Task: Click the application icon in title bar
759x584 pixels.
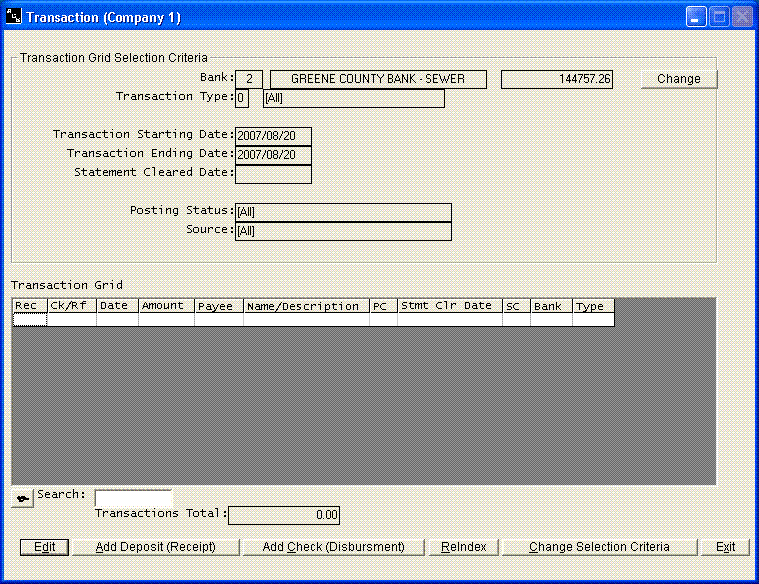Action: 14,17
